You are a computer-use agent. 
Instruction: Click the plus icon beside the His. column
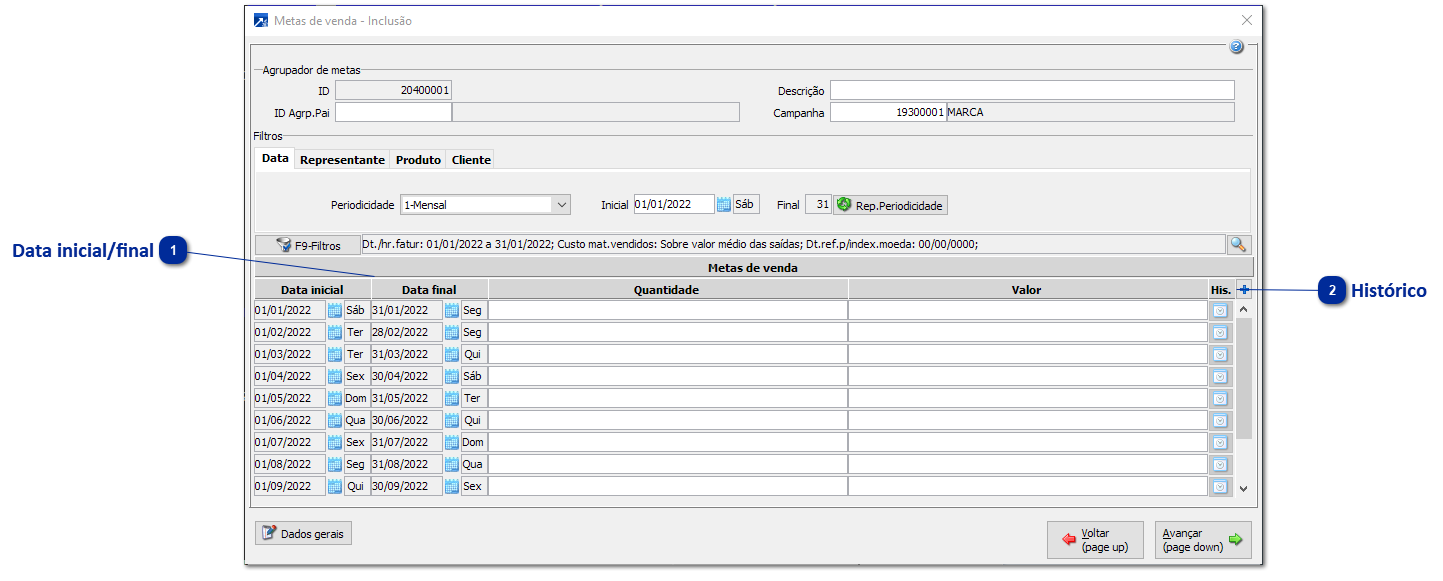(1243, 290)
